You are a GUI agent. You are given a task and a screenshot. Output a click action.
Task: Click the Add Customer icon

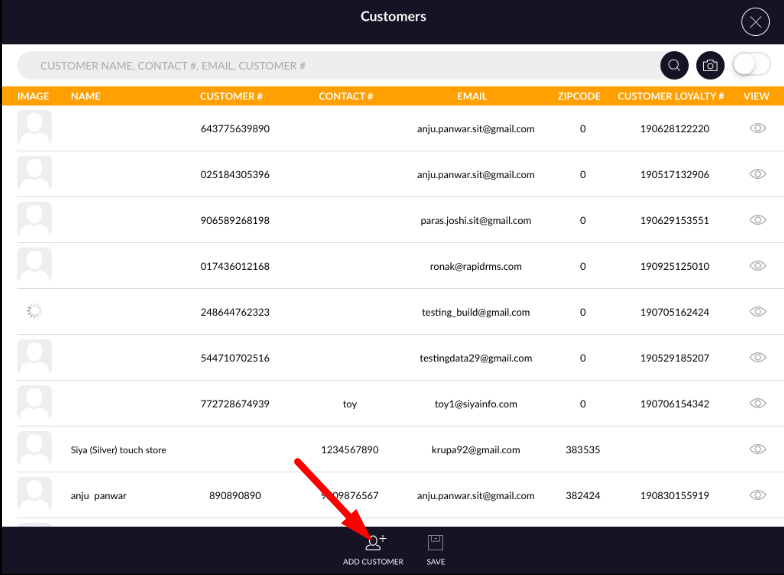[x=374, y=543]
